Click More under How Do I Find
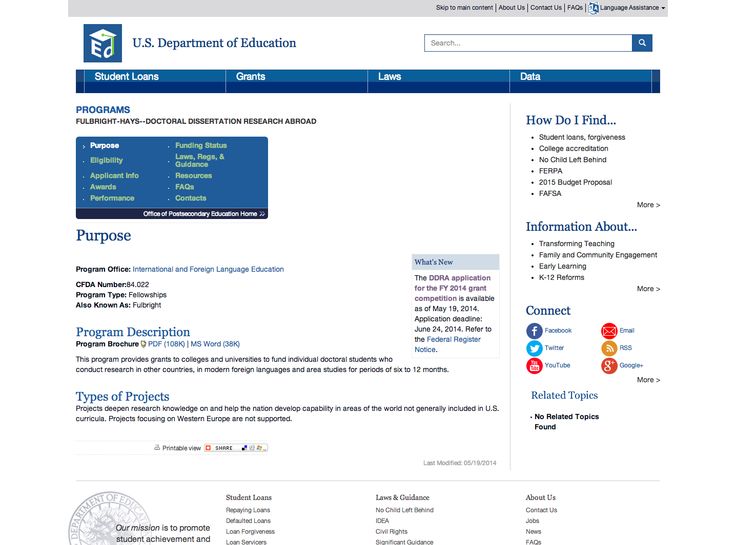Screen dimensions: 736x545 tap(648, 205)
